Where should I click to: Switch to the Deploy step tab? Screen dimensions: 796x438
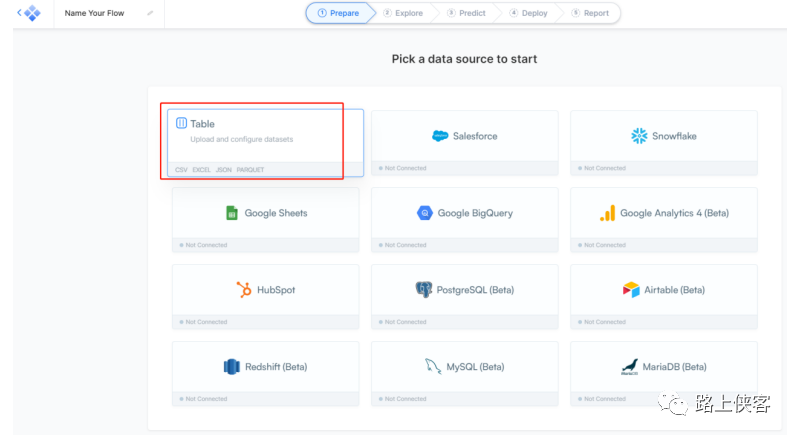click(528, 13)
